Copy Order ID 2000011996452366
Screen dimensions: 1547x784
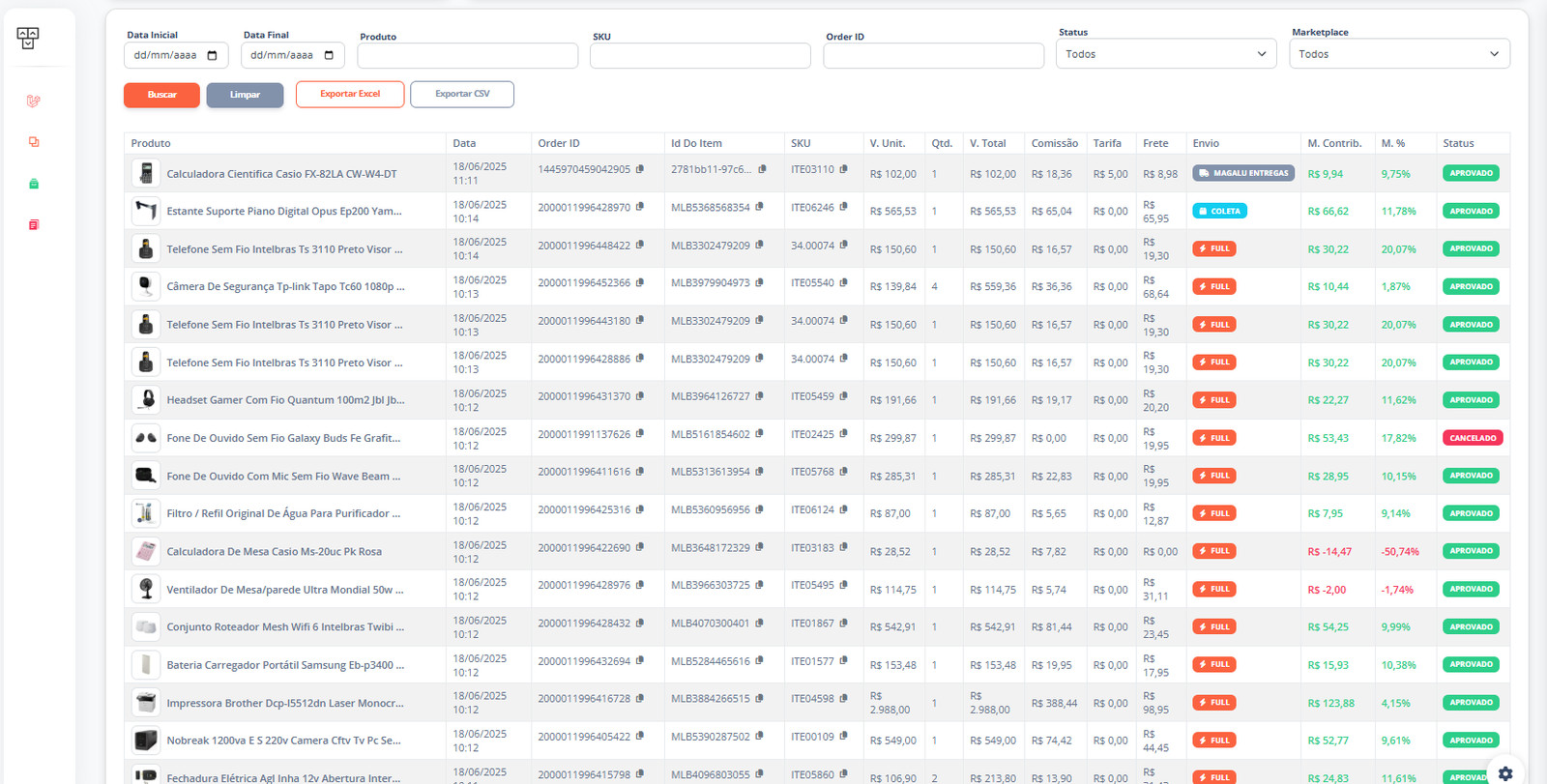tap(640, 282)
